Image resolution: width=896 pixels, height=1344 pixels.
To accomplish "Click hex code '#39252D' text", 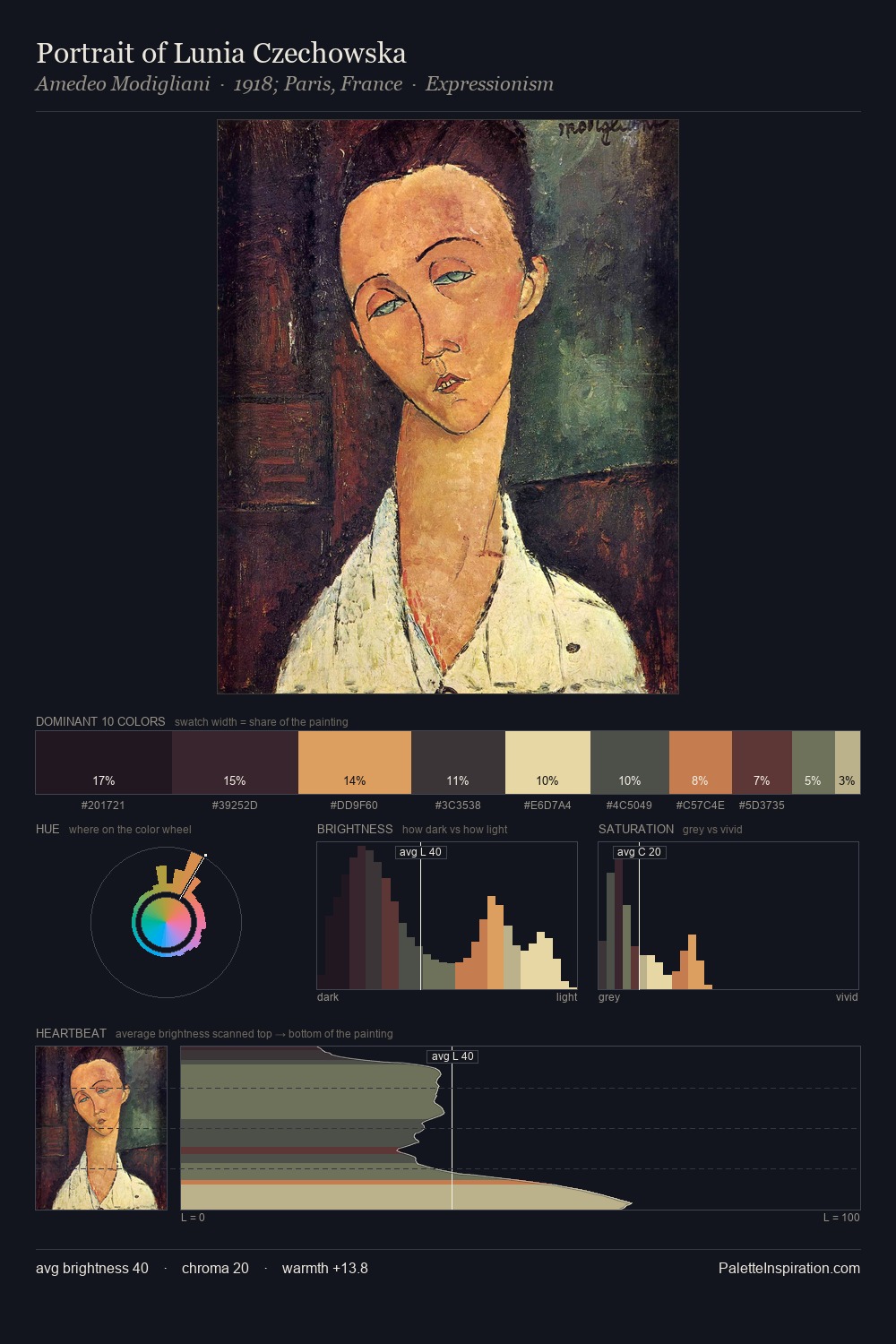I will pyautogui.click(x=235, y=806).
